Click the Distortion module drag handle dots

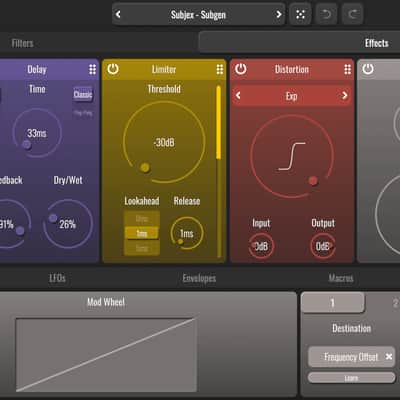pyautogui.click(x=347, y=69)
